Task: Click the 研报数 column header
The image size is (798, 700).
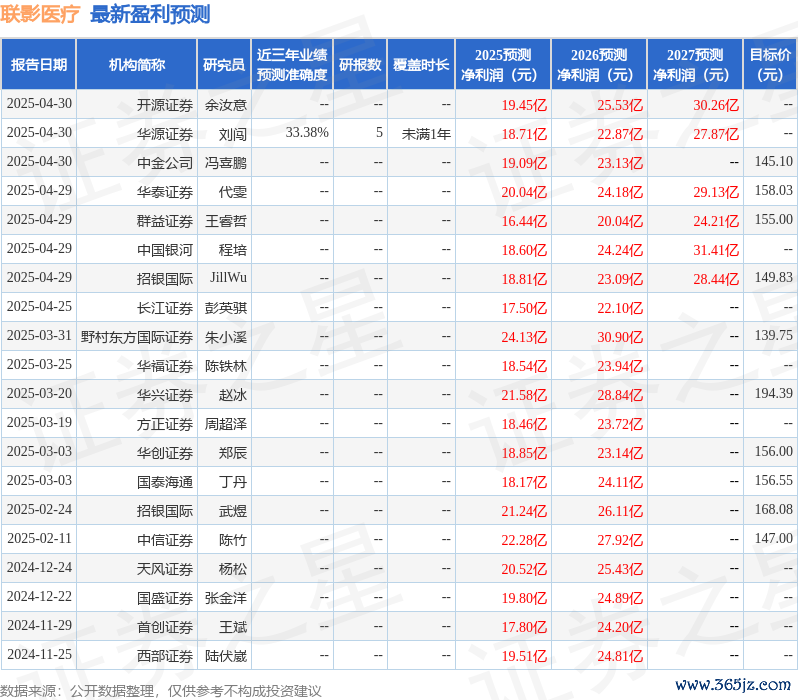Action: click(x=360, y=64)
